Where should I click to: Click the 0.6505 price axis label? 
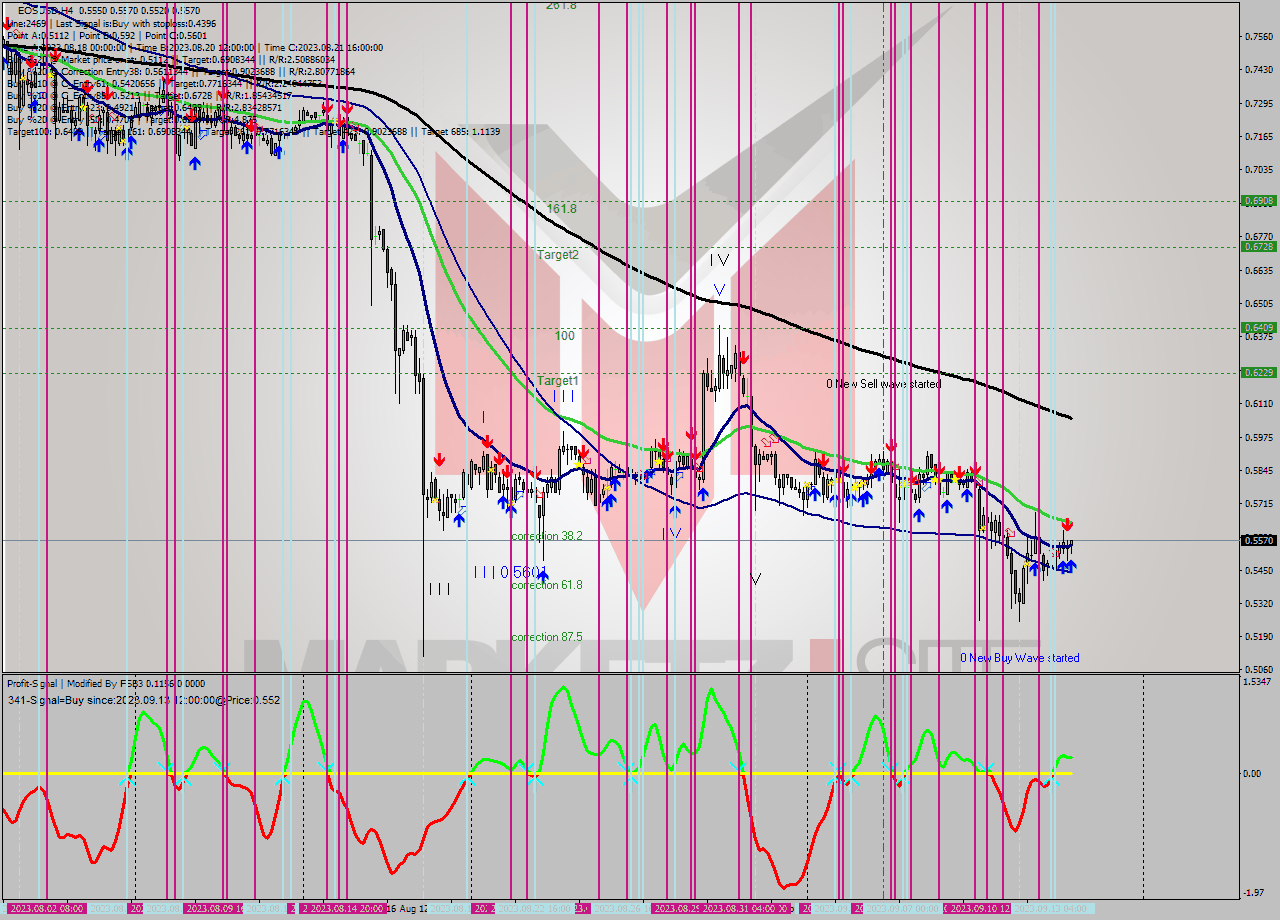point(1258,304)
